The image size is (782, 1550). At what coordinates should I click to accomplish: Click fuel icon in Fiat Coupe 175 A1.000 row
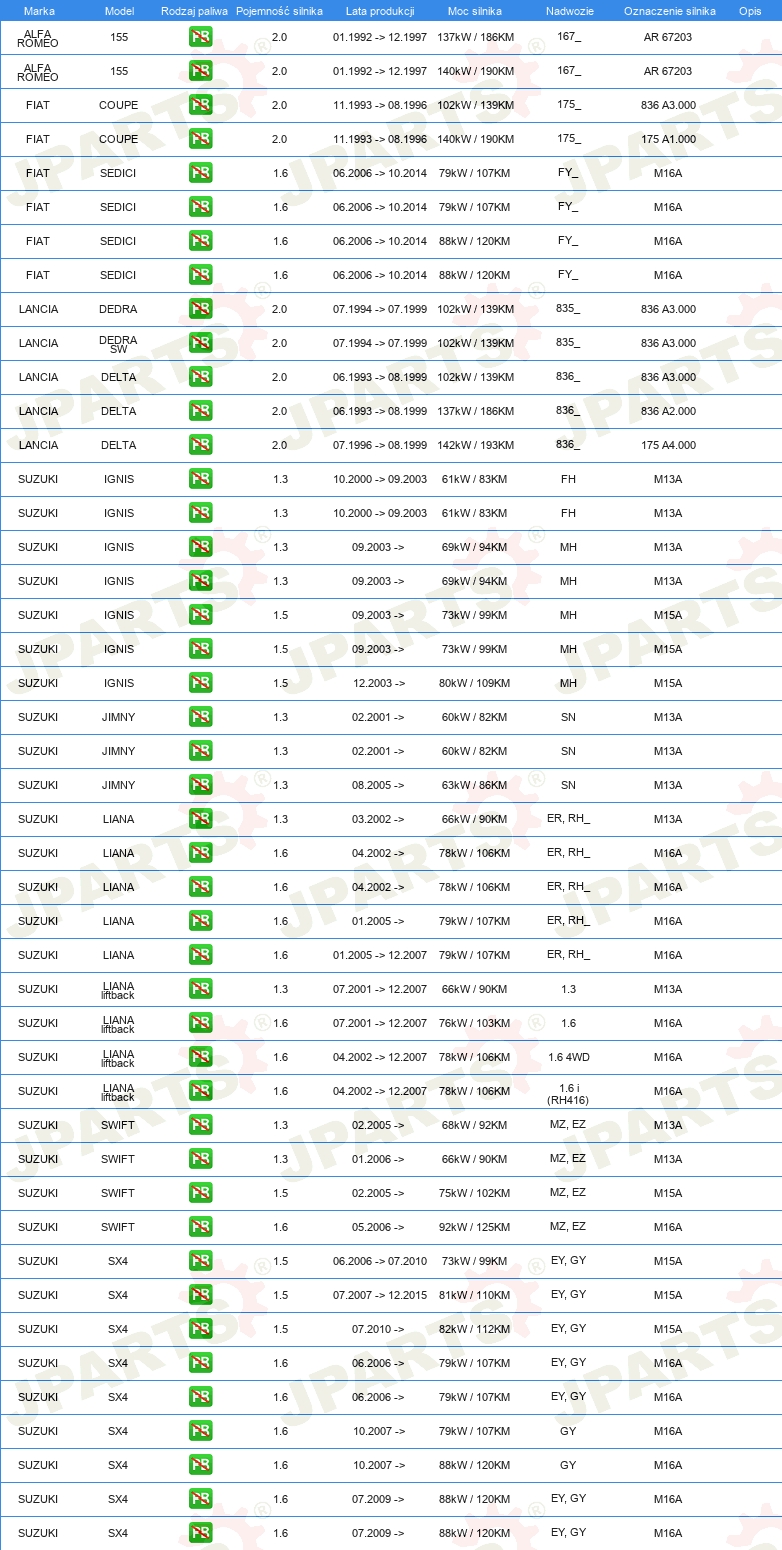coord(200,139)
